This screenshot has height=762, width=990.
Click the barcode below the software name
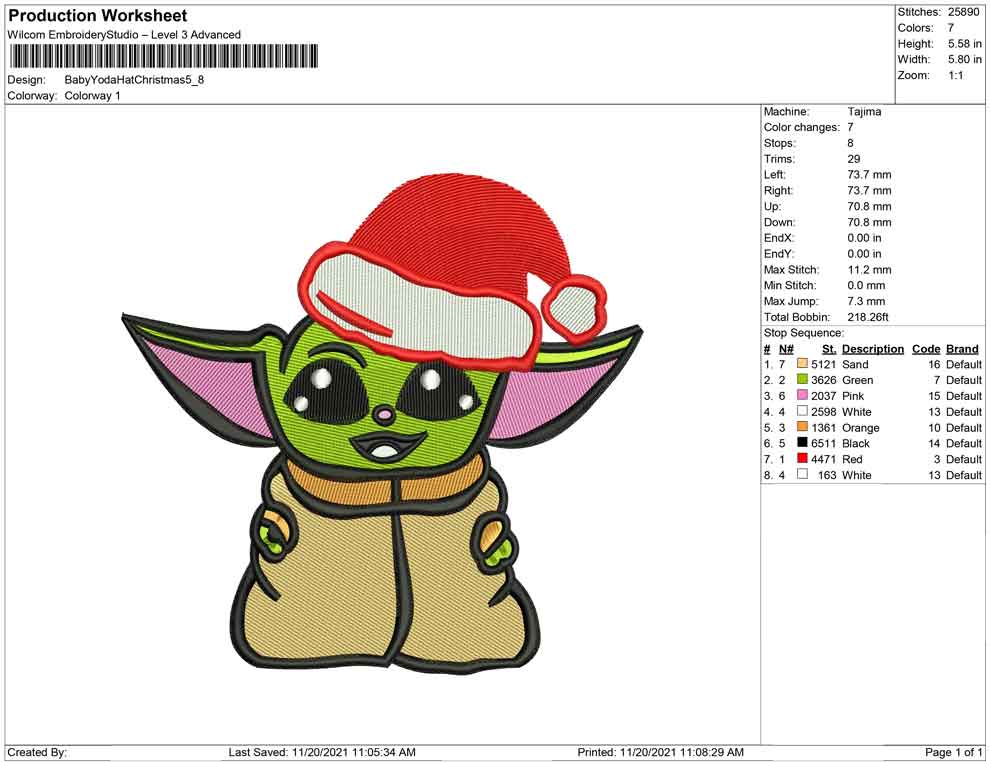163,56
